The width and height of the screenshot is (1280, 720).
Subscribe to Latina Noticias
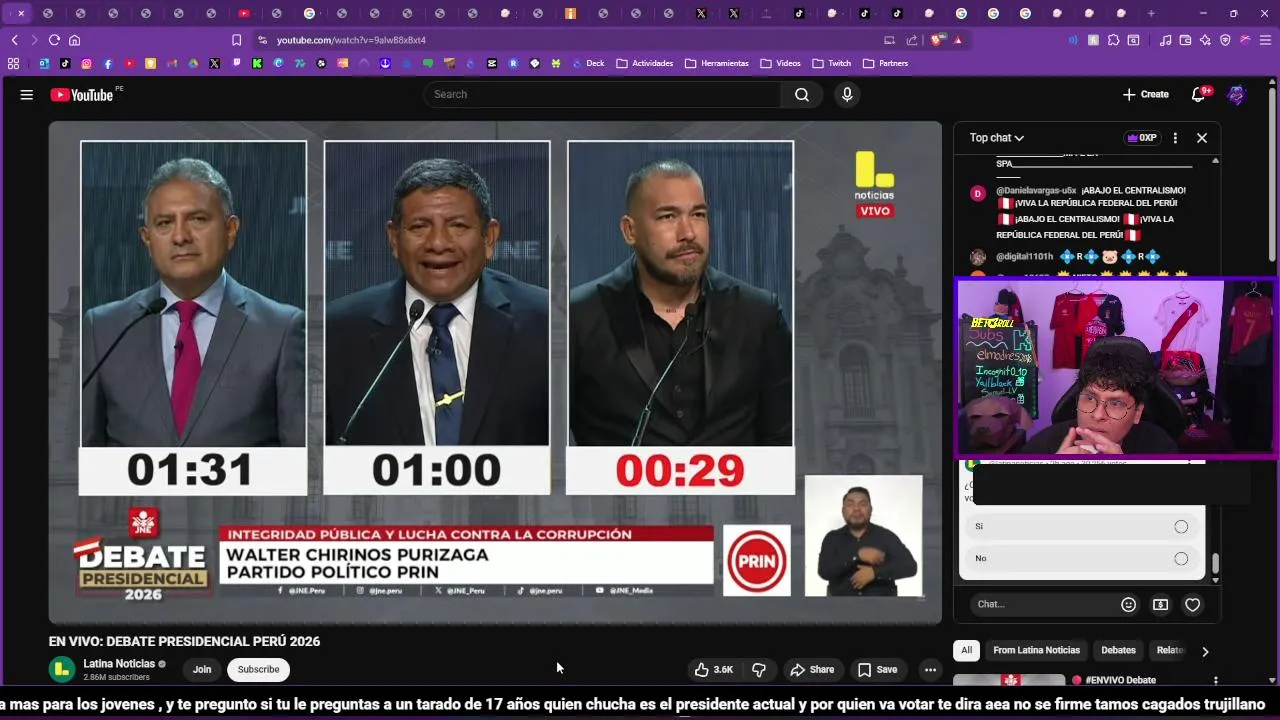(258, 670)
